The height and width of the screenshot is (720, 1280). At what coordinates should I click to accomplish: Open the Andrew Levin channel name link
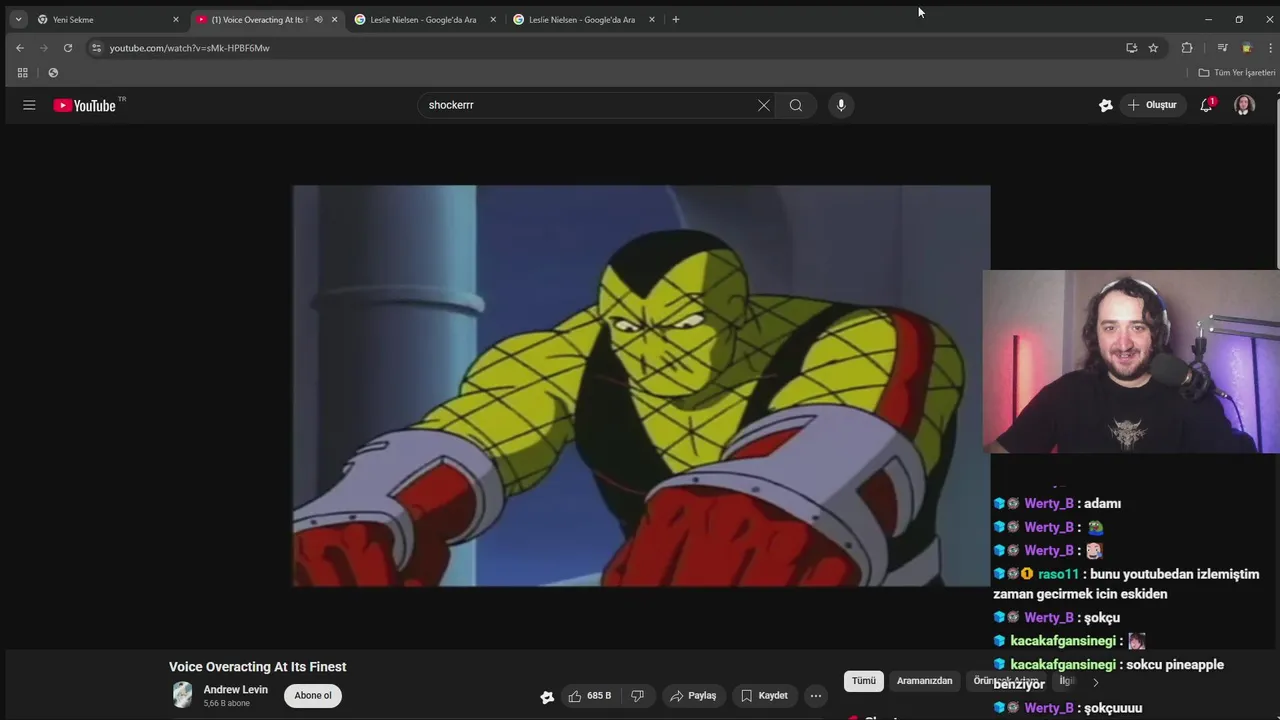pos(236,690)
